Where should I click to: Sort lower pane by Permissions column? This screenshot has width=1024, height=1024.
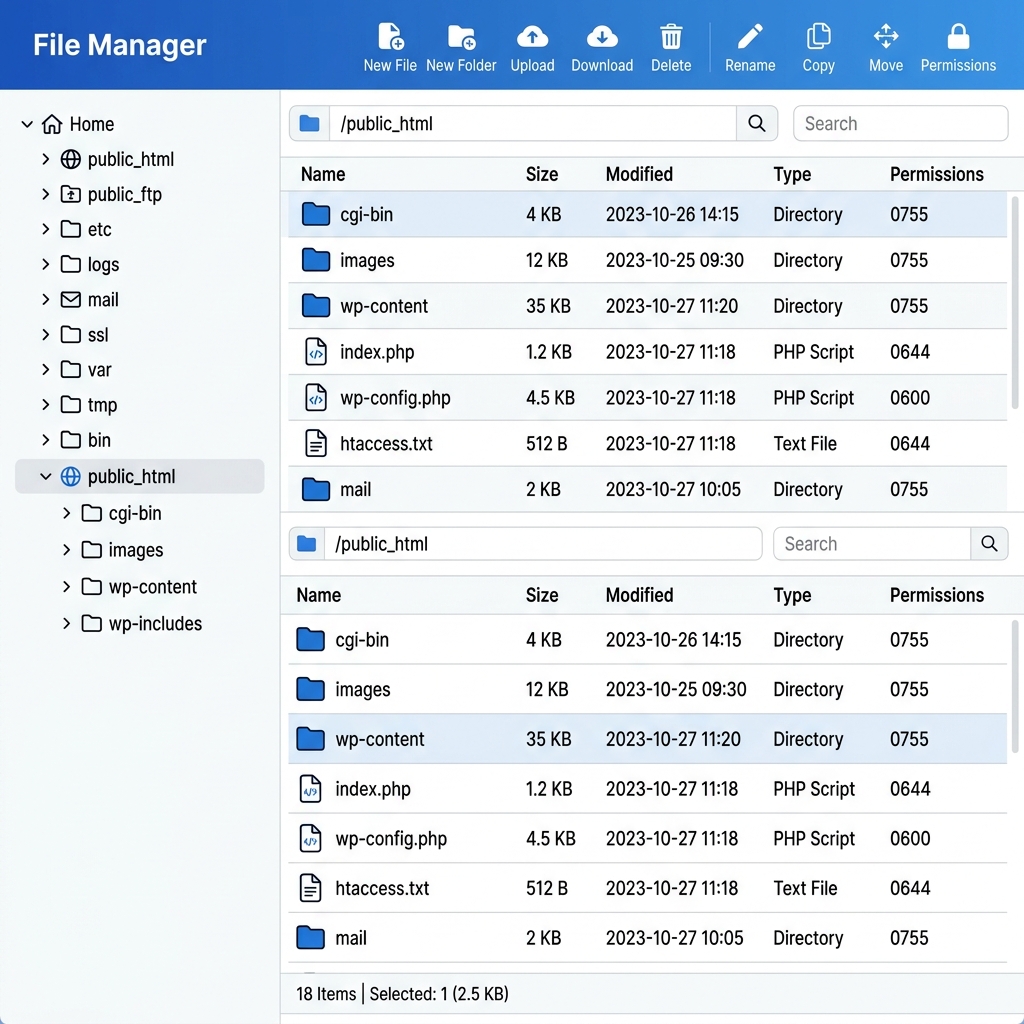[936, 595]
